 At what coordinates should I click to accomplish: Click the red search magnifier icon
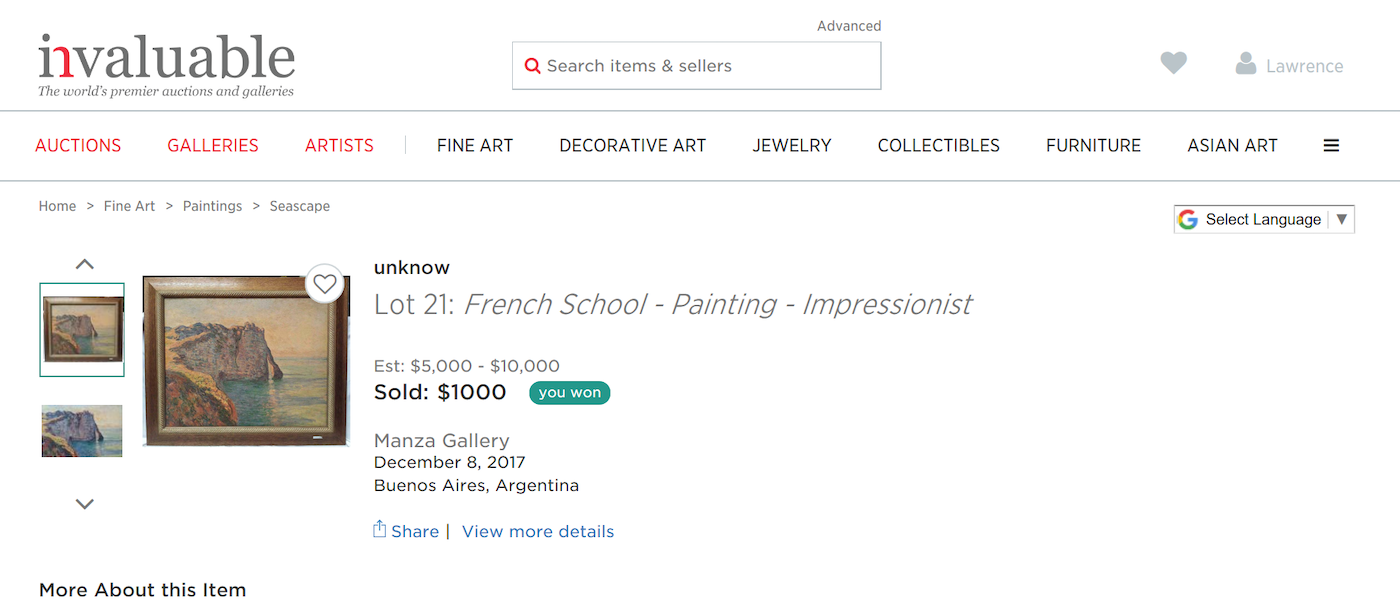point(533,66)
